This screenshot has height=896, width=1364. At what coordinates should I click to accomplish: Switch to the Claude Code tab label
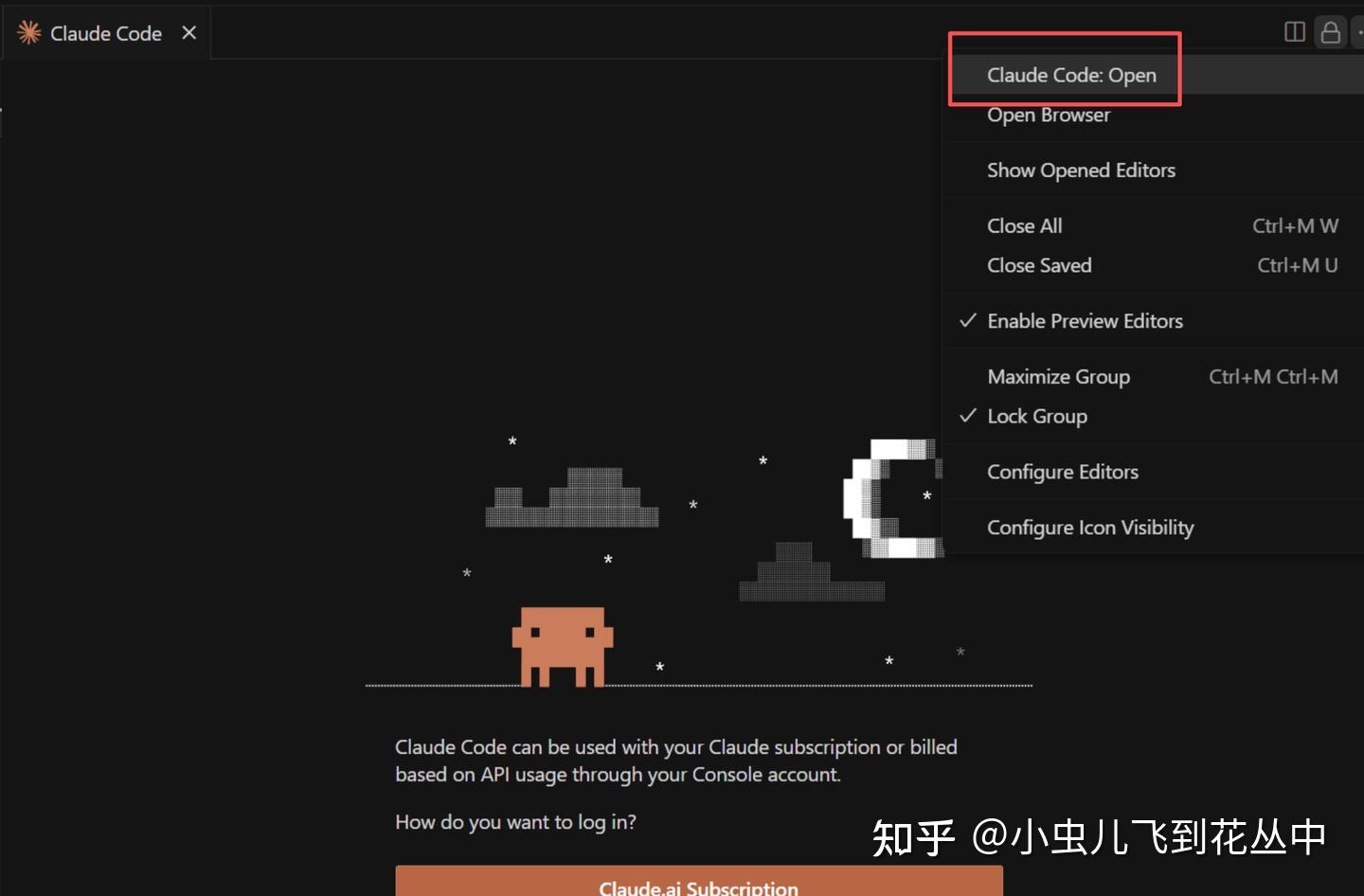point(106,33)
